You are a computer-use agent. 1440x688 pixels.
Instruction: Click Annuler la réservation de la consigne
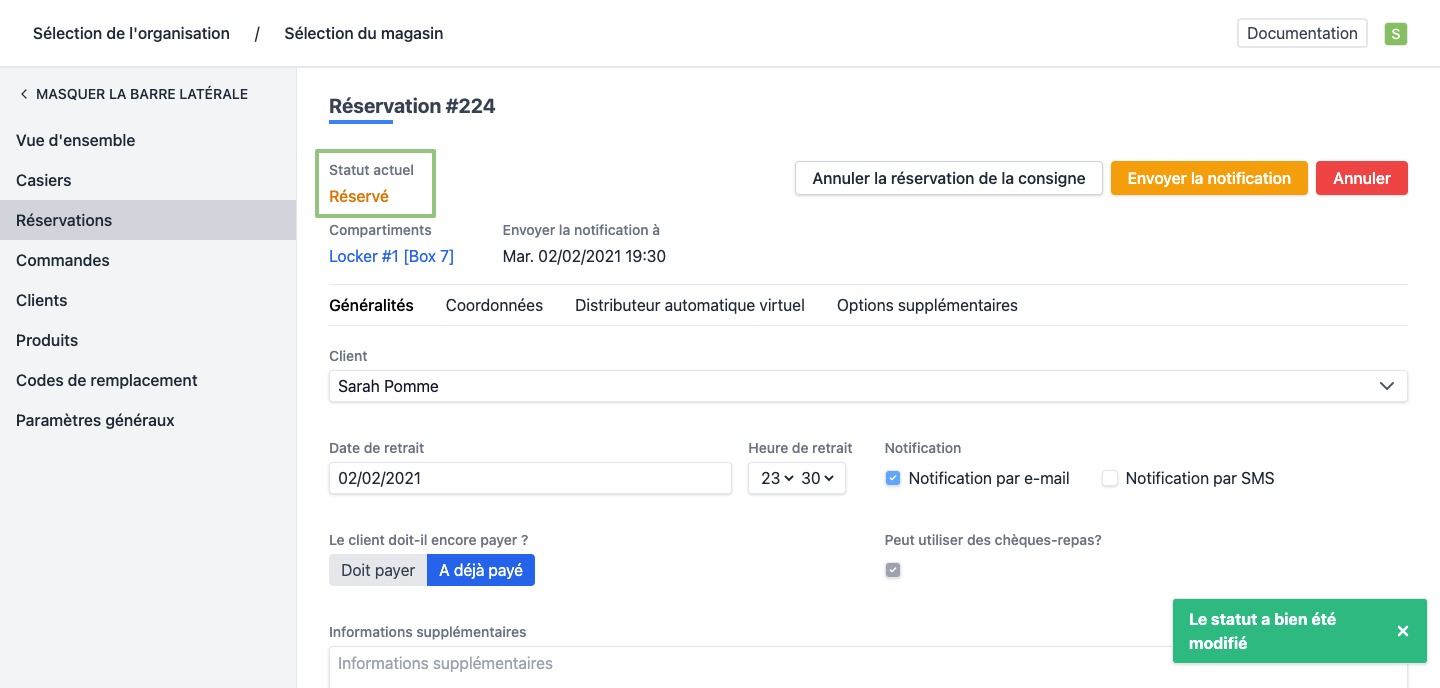[948, 178]
